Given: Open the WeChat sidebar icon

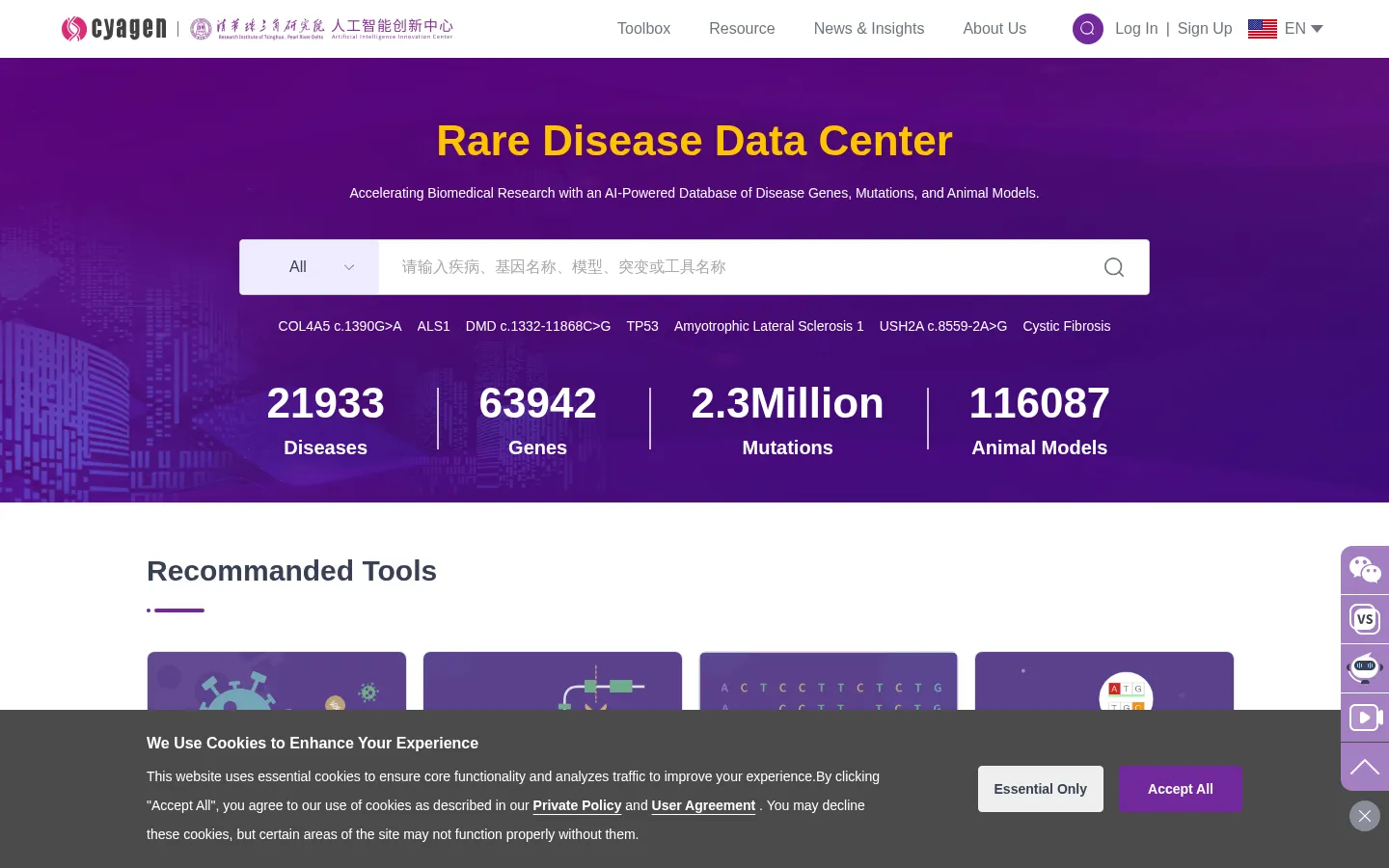Looking at the screenshot, I should coord(1365,570).
